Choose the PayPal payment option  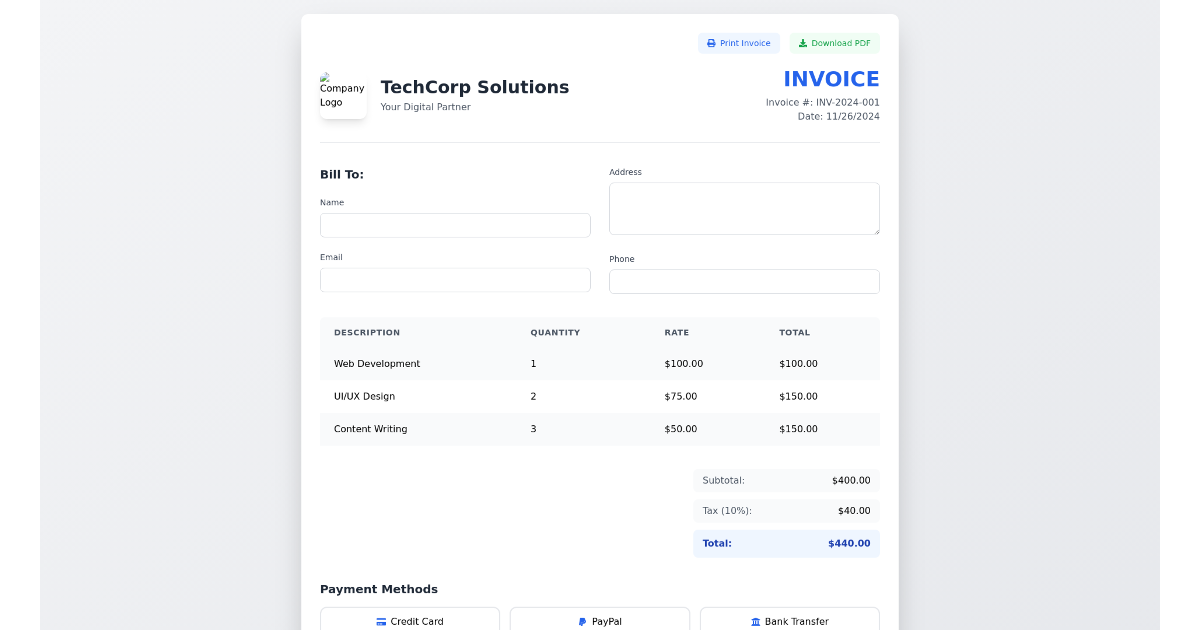tap(599, 622)
